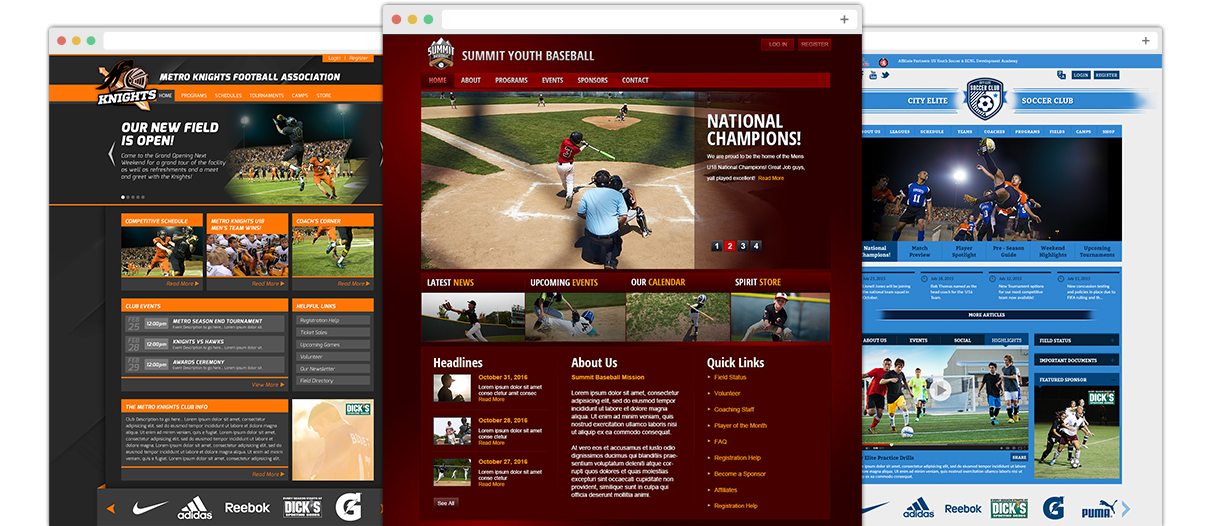Open Sponsors menu on baseball site
Viewport: 1211px width, 526px height.
(592, 80)
